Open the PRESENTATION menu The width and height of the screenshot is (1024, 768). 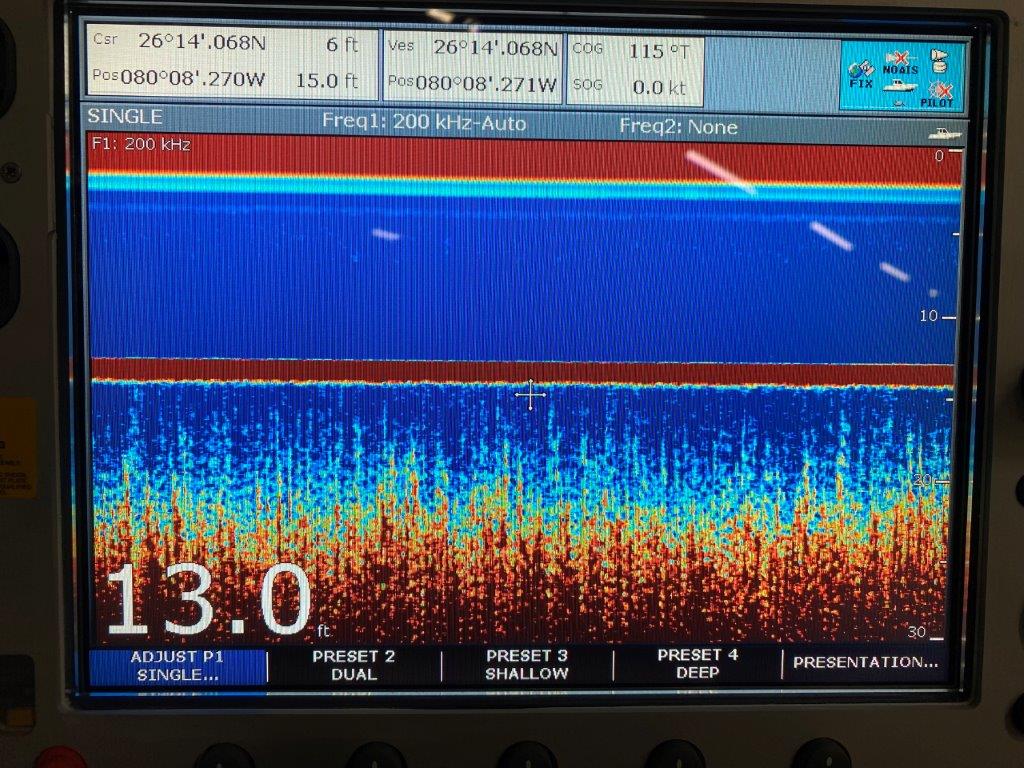pyautogui.click(x=865, y=662)
